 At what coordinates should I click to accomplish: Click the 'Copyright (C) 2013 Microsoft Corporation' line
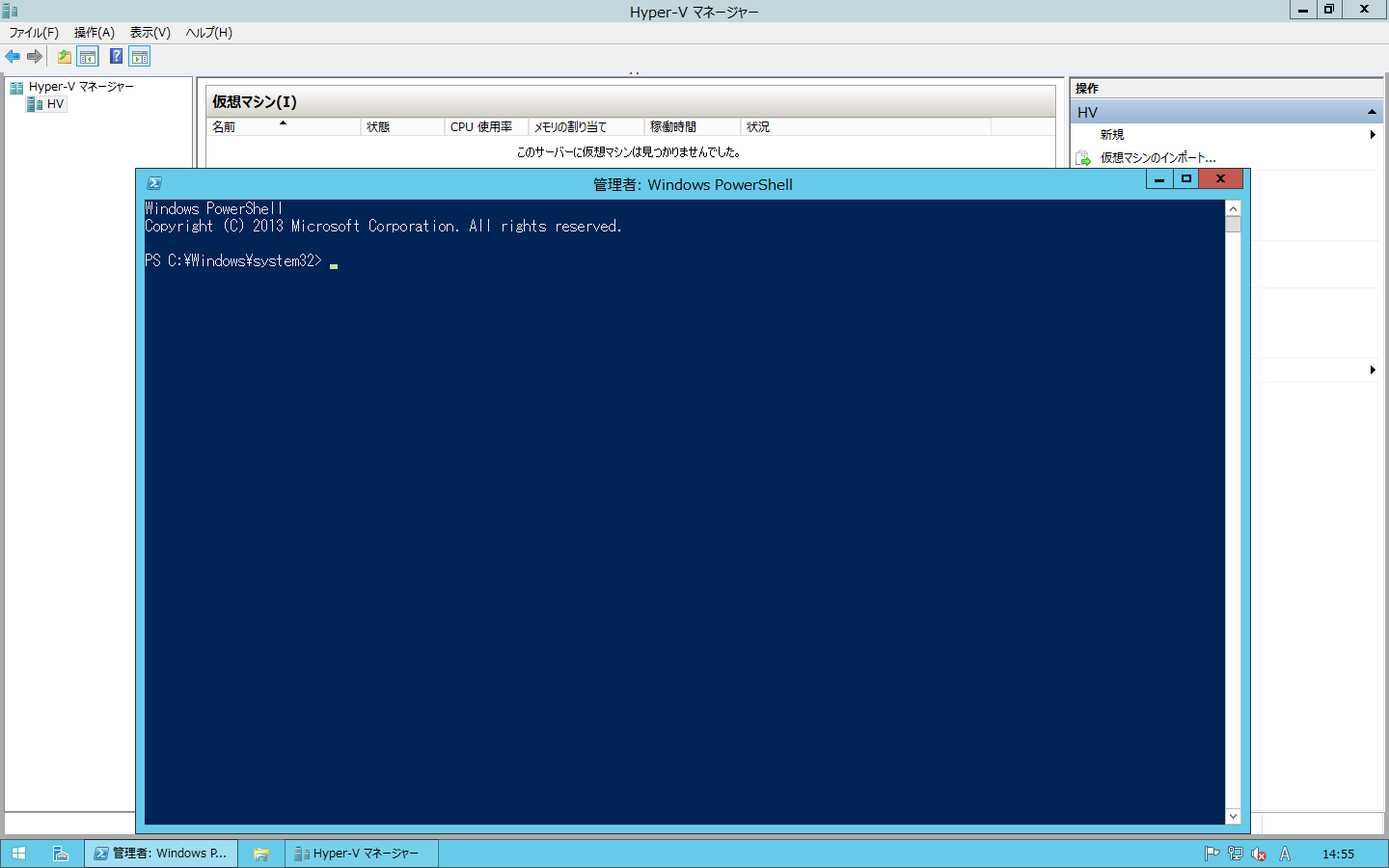(x=383, y=227)
